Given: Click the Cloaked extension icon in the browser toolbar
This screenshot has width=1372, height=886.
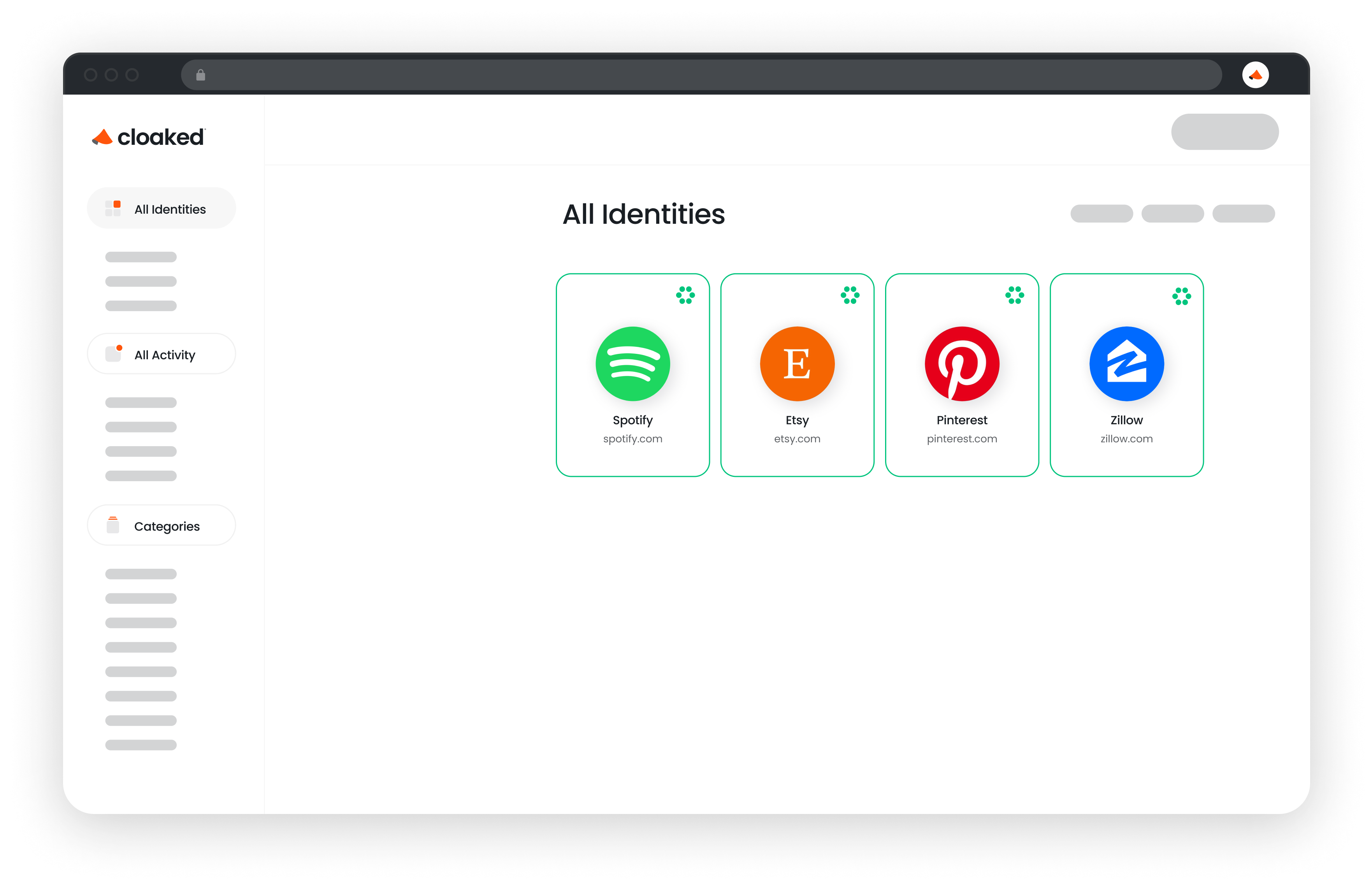Looking at the screenshot, I should pos(1256,74).
